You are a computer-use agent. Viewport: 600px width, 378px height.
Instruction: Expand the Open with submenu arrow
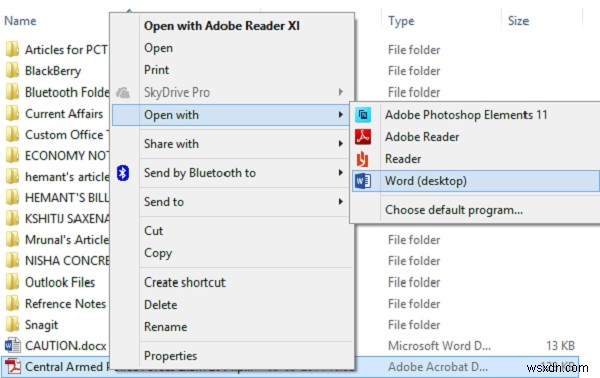(341, 115)
